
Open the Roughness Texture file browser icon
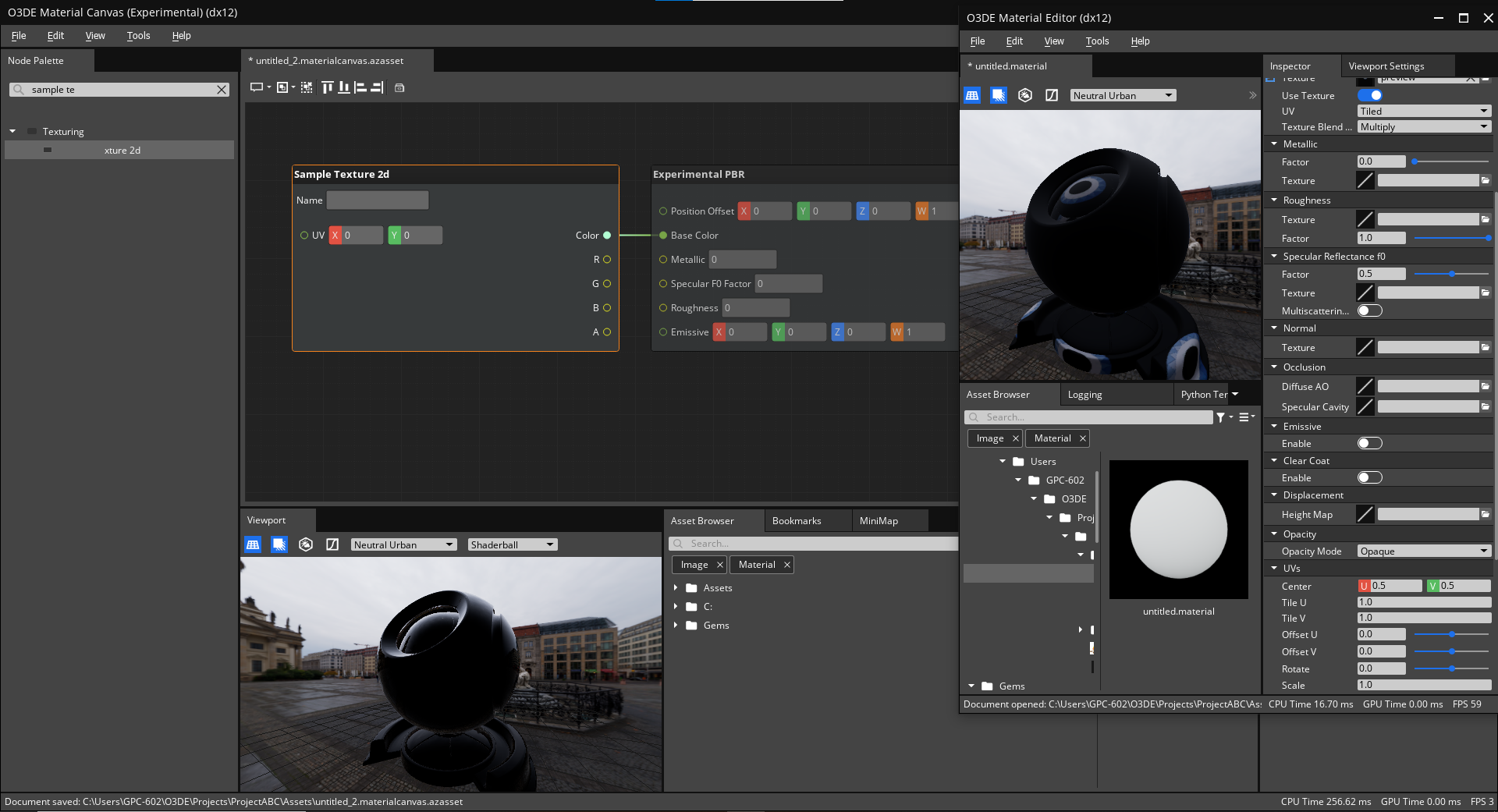click(x=1485, y=219)
